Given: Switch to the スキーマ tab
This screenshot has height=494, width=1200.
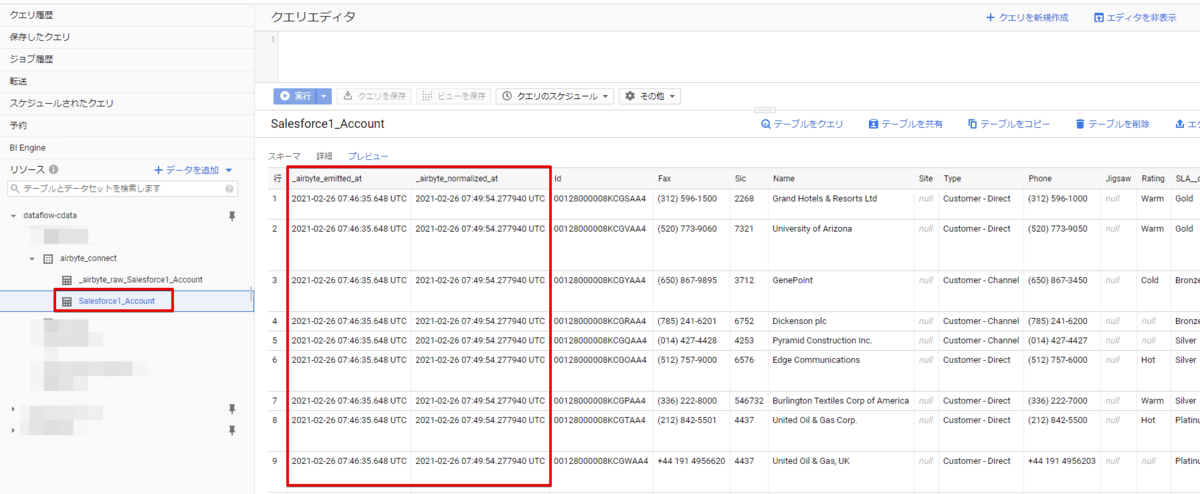Looking at the screenshot, I should (284, 157).
